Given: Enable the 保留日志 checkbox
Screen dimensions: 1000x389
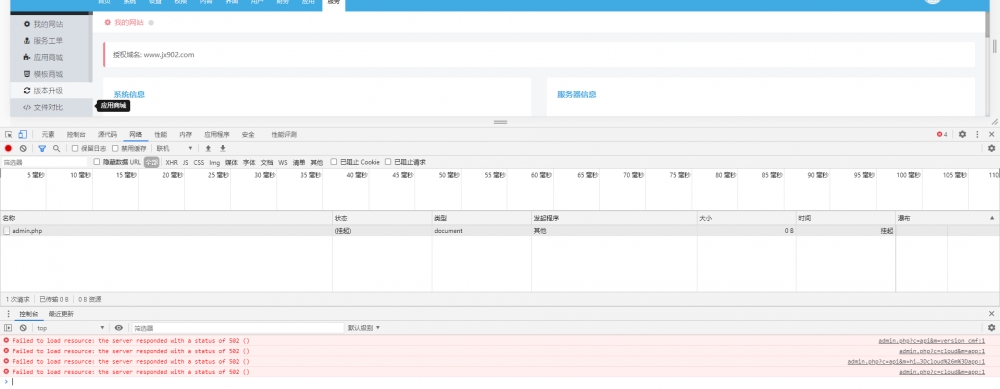Looking at the screenshot, I should coord(75,148).
